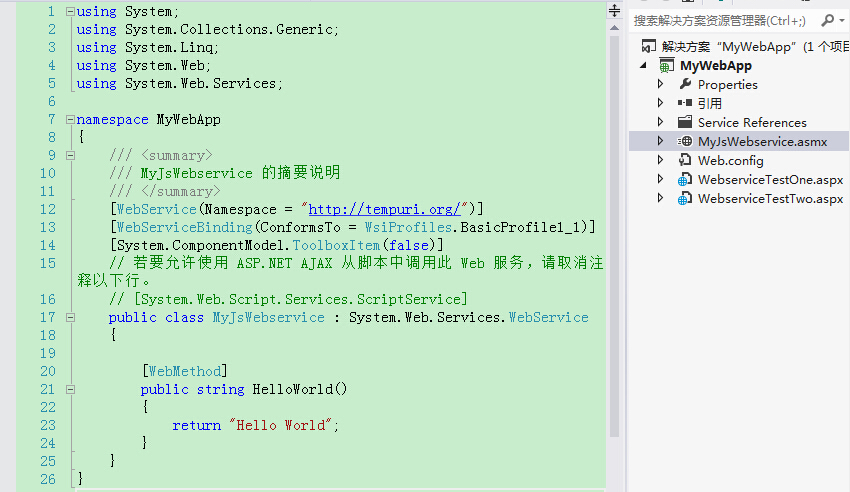Collapse the using directives block at line 1

(x=70, y=11)
